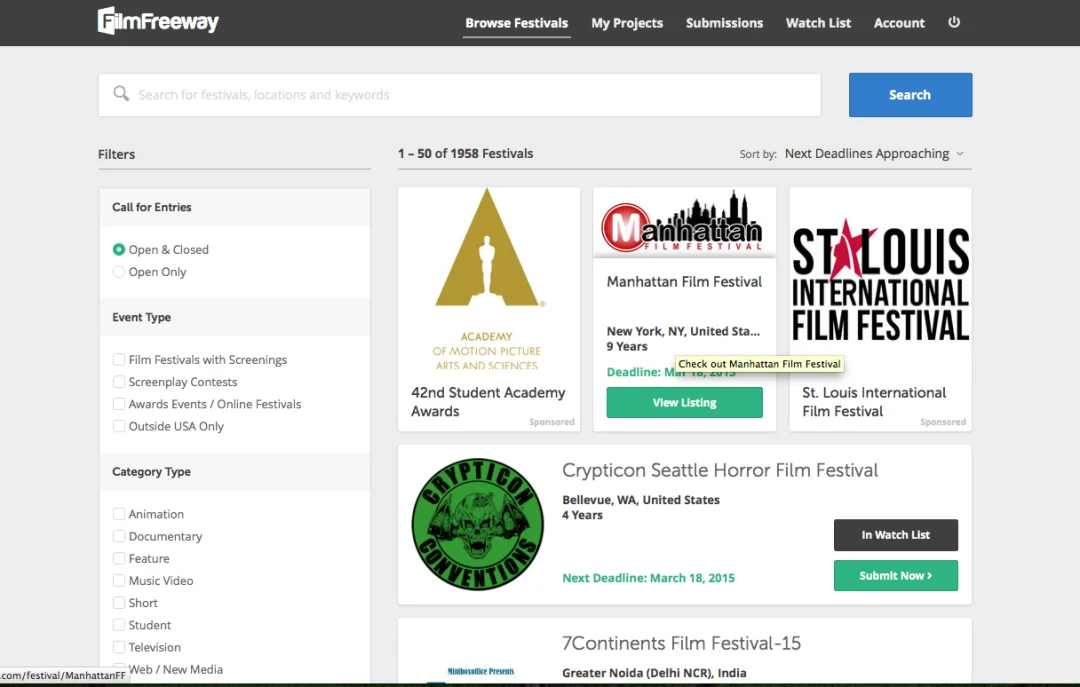Image resolution: width=1080 pixels, height=687 pixels.
Task: Click Bellevue, WA, United States text
Action: [x=641, y=500]
